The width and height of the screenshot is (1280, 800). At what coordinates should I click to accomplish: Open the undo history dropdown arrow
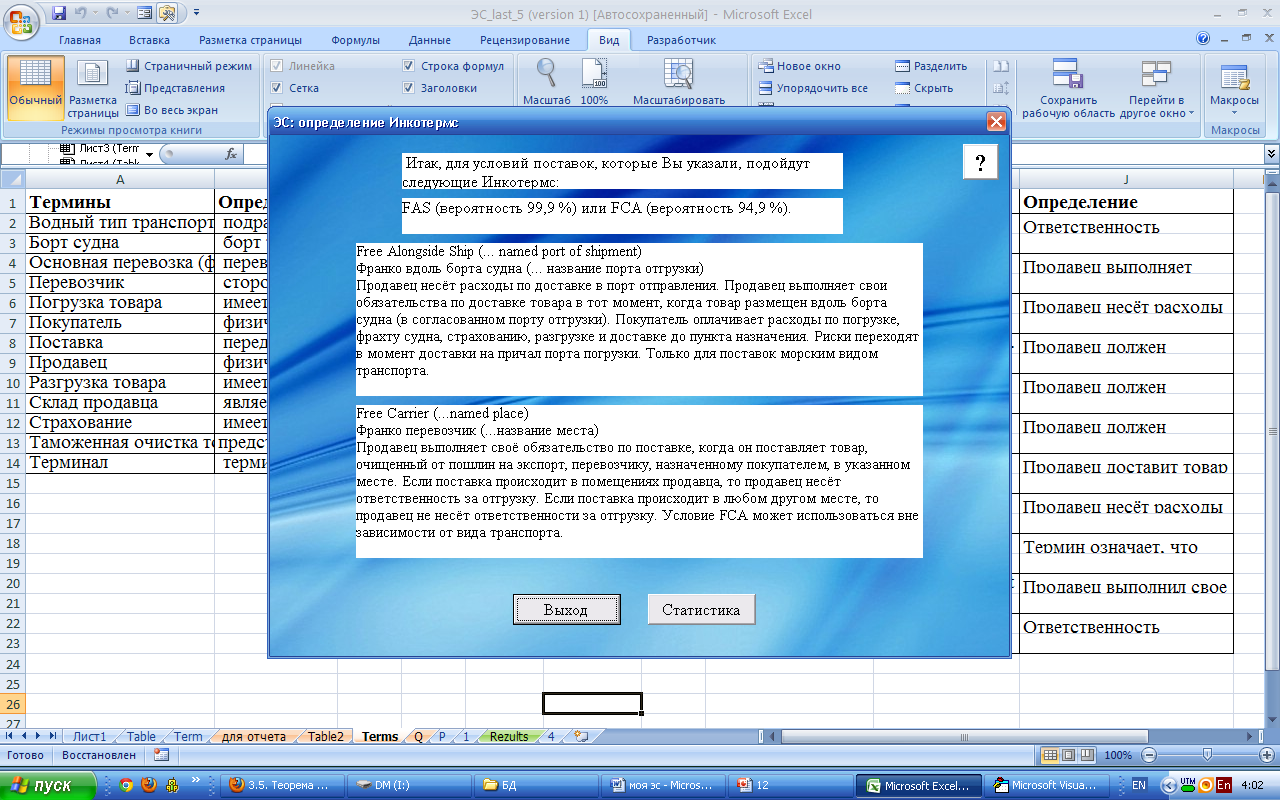pos(95,13)
